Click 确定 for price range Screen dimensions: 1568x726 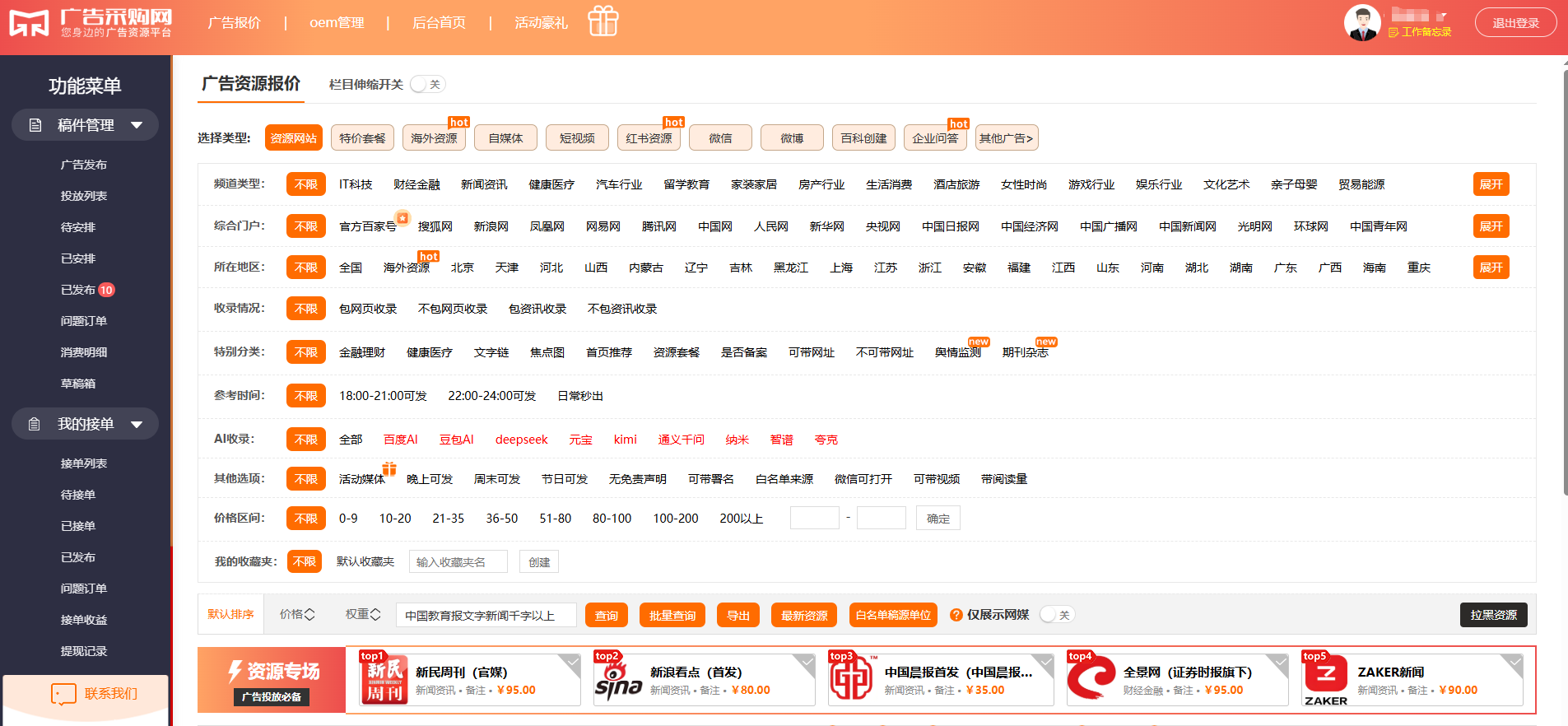tap(938, 519)
